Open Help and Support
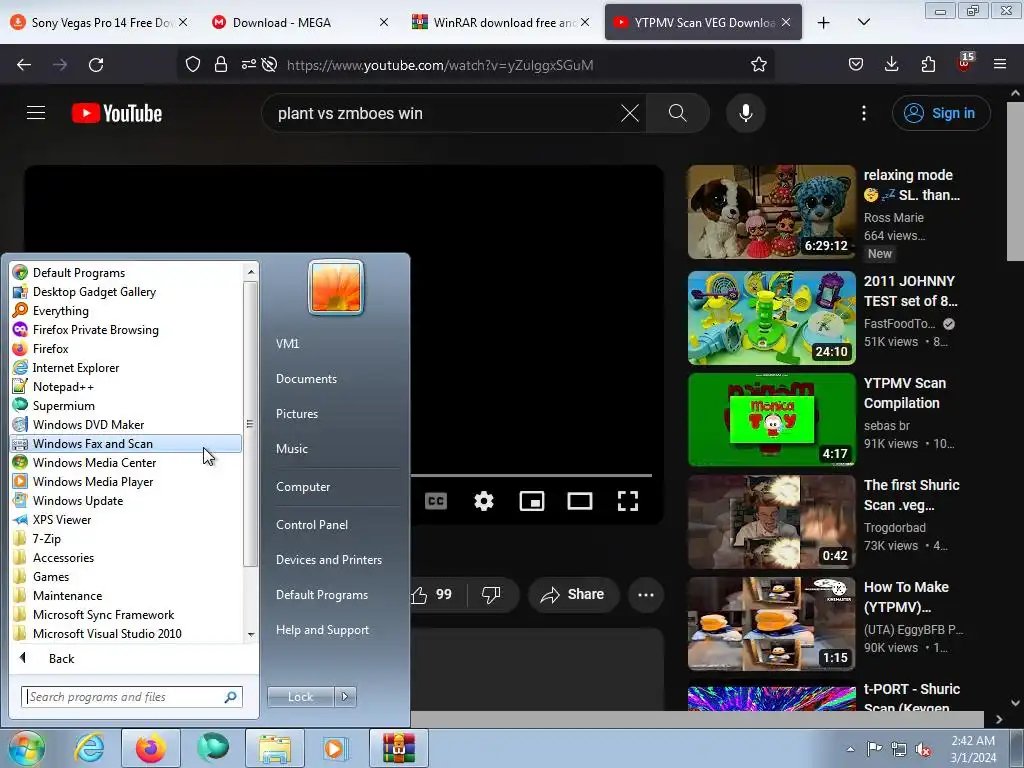The image size is (1024, 768). pyautogui.click(x=322, y=630)
